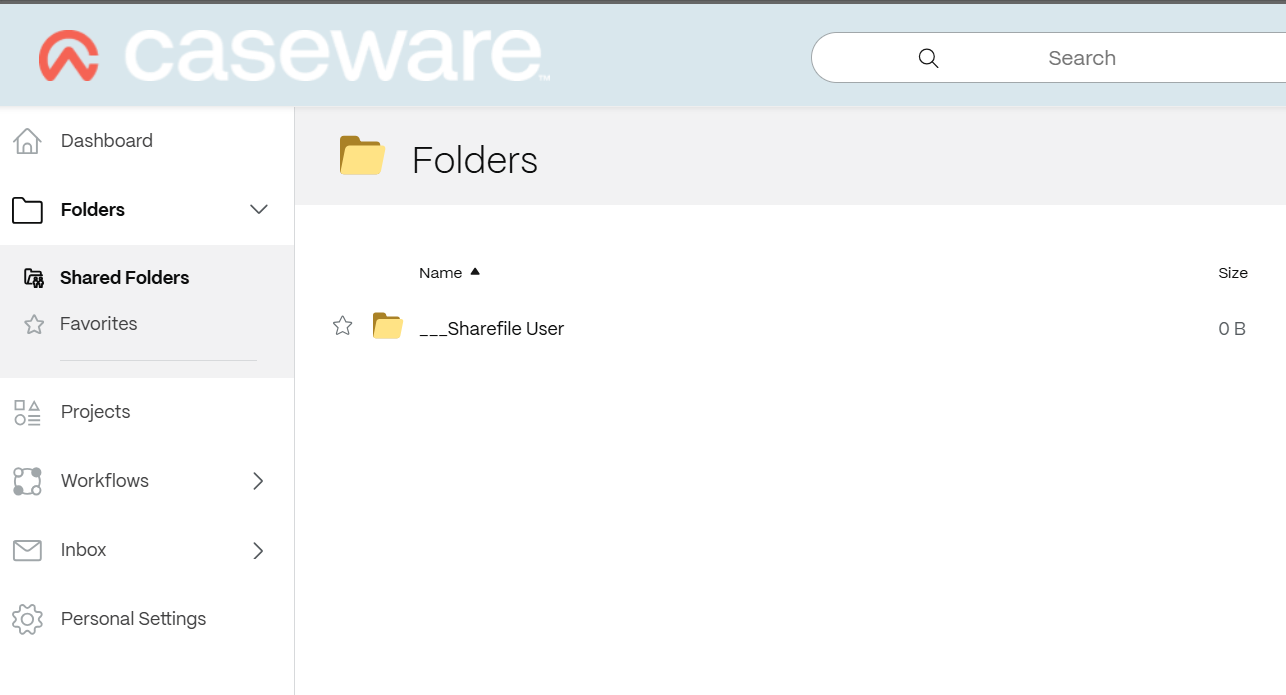Expand the Workflows chevron
The height and width of the screenshot is (695, 1286).
pyautogui.click(x=258, y=481)
